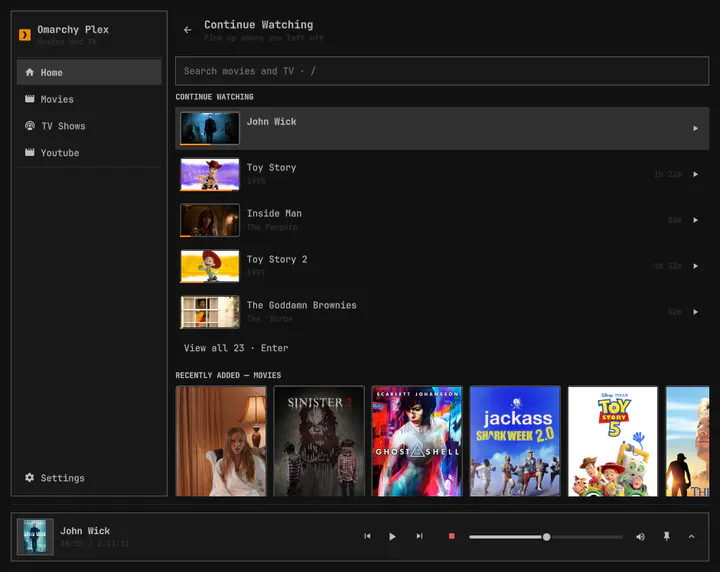Click the Toy Story 2 title text

coord(277,259)
